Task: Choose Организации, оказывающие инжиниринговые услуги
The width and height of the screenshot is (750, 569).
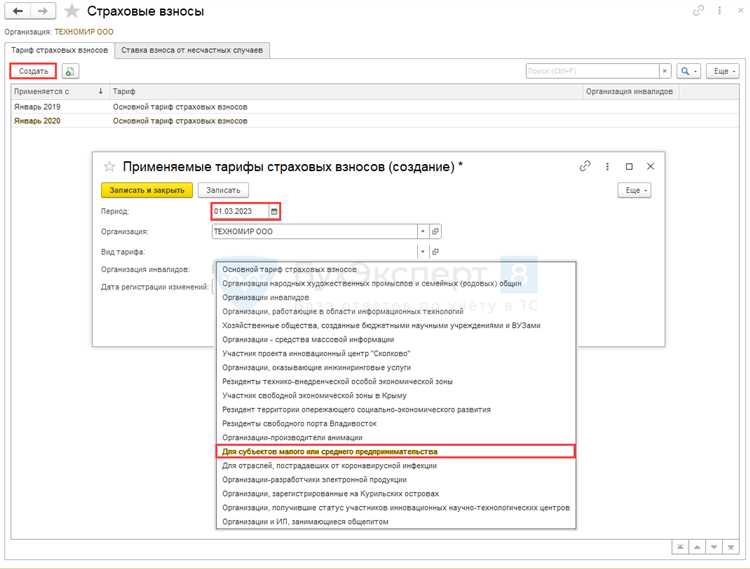Action: tap(396, 368)
